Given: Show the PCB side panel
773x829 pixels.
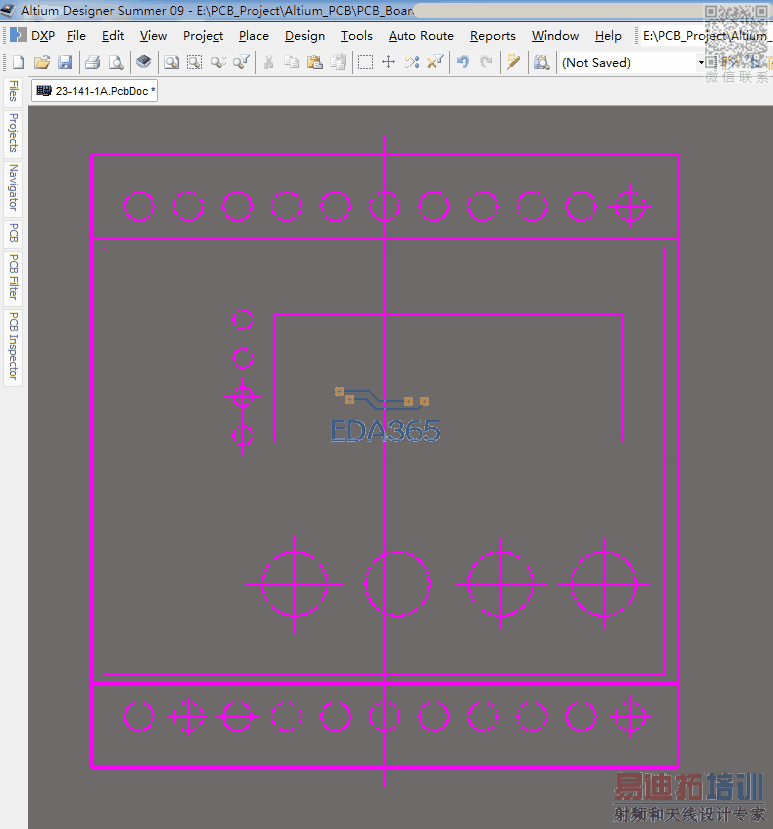Looking at the screenshot, I should 13,233.
